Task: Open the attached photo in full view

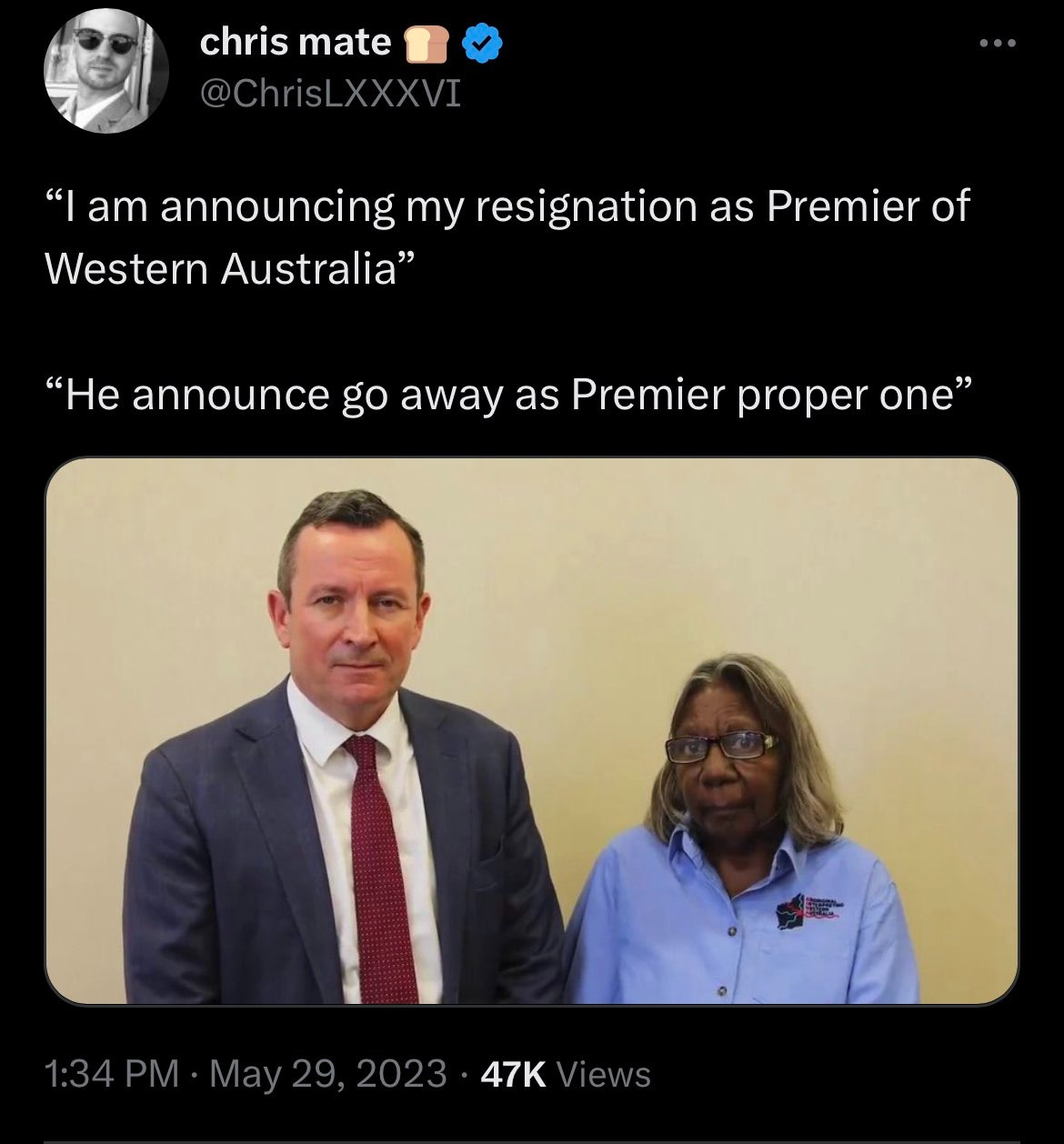Action: click(531, 731)
